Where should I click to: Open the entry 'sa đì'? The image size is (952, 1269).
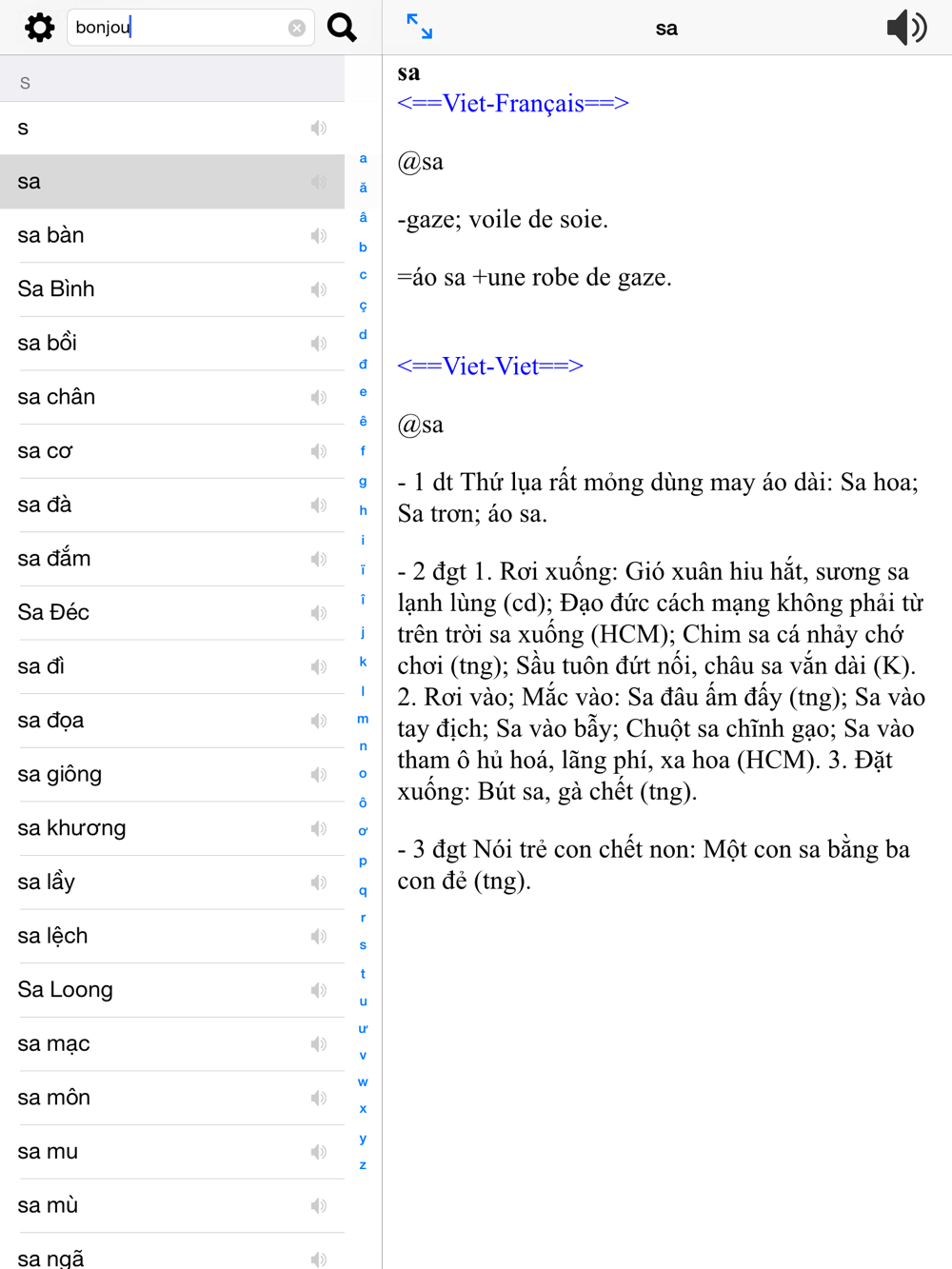(x=172, y=666)
